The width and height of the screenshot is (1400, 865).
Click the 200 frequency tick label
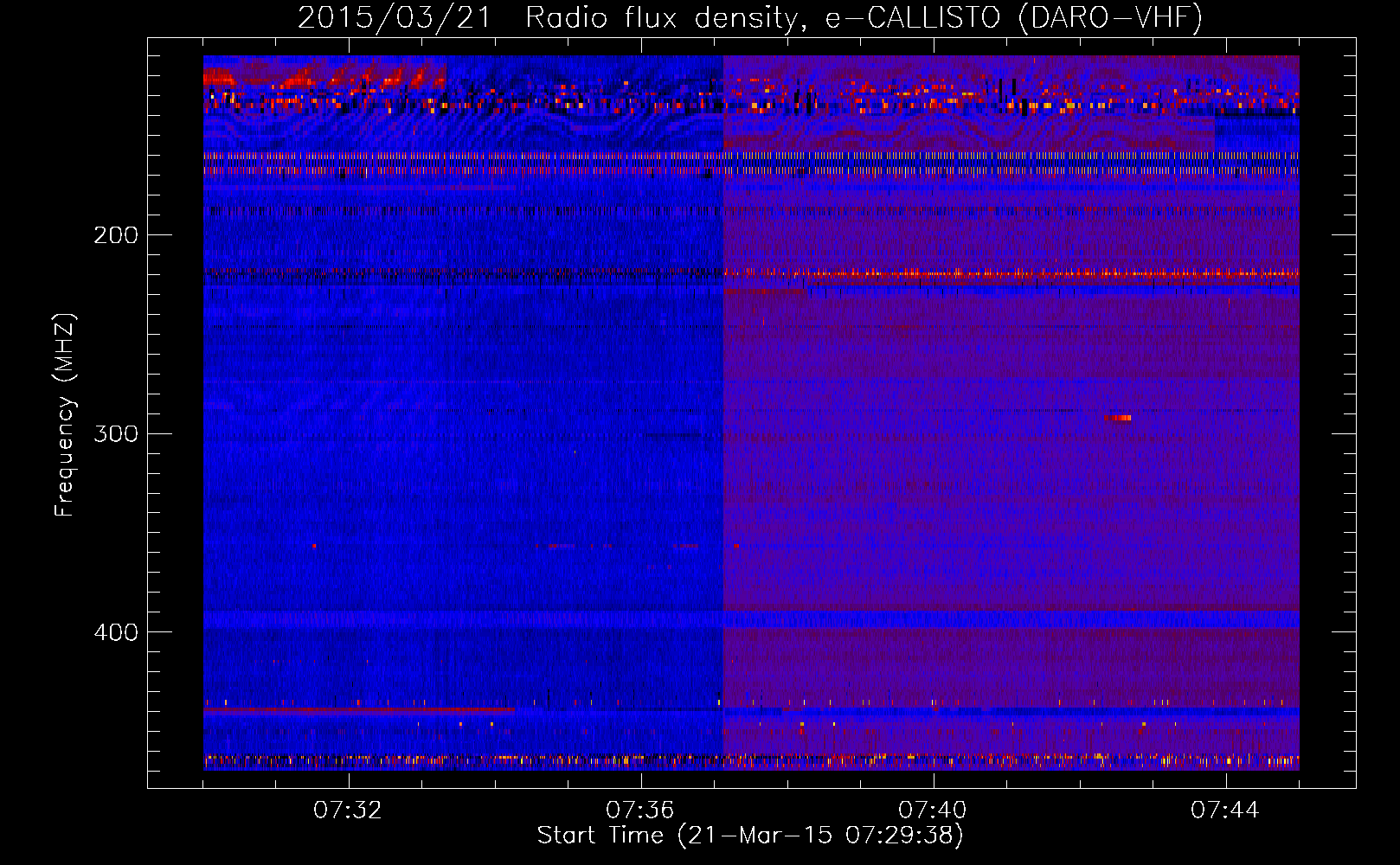116,235
